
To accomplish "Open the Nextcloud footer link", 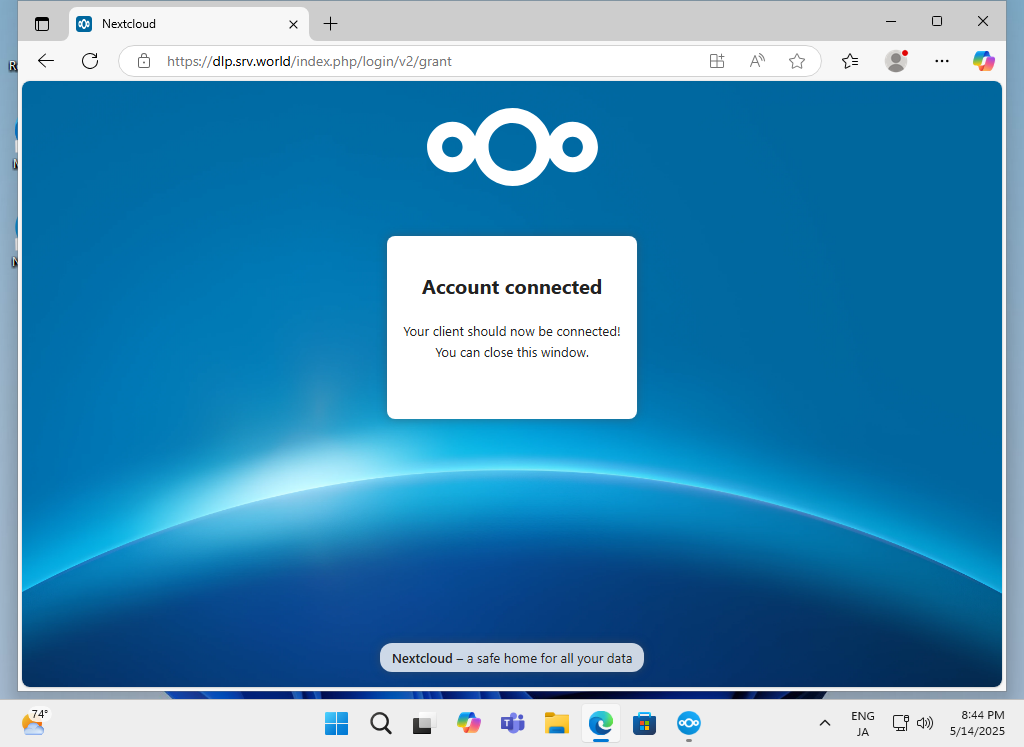I will coord(422,658).
